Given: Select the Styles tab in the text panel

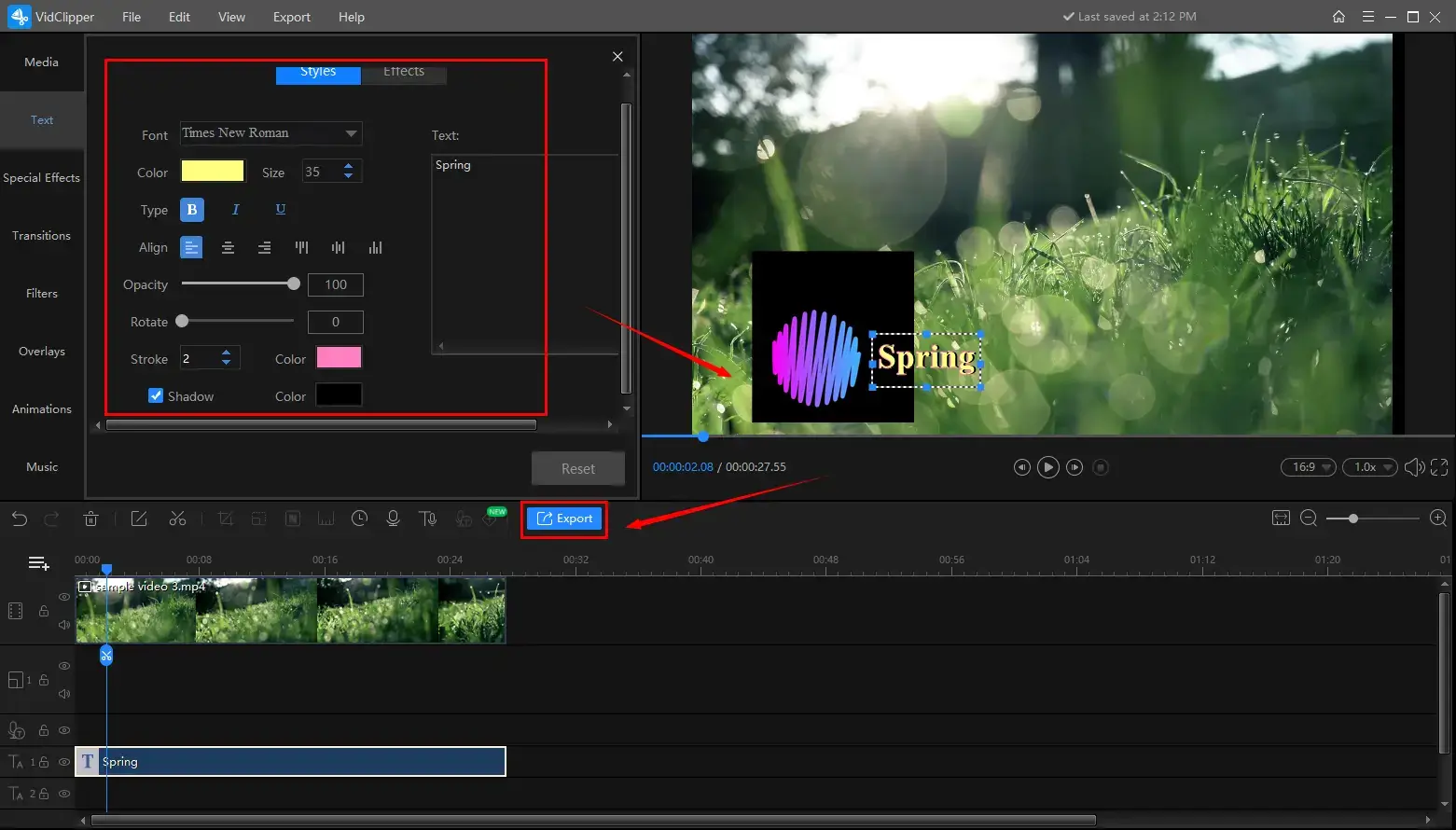Looking at the screenshot, I should coord(318,73).
